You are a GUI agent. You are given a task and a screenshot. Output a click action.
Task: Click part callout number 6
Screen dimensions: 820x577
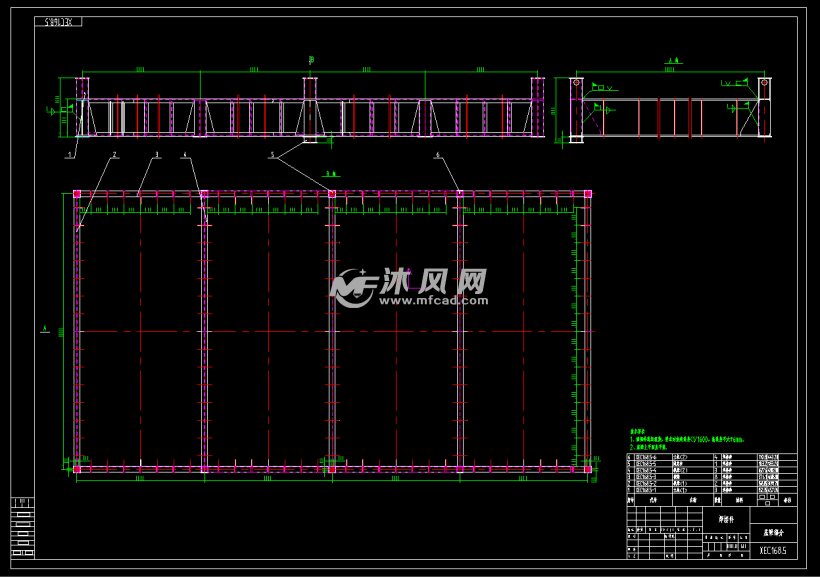click(x=437, y=155)
